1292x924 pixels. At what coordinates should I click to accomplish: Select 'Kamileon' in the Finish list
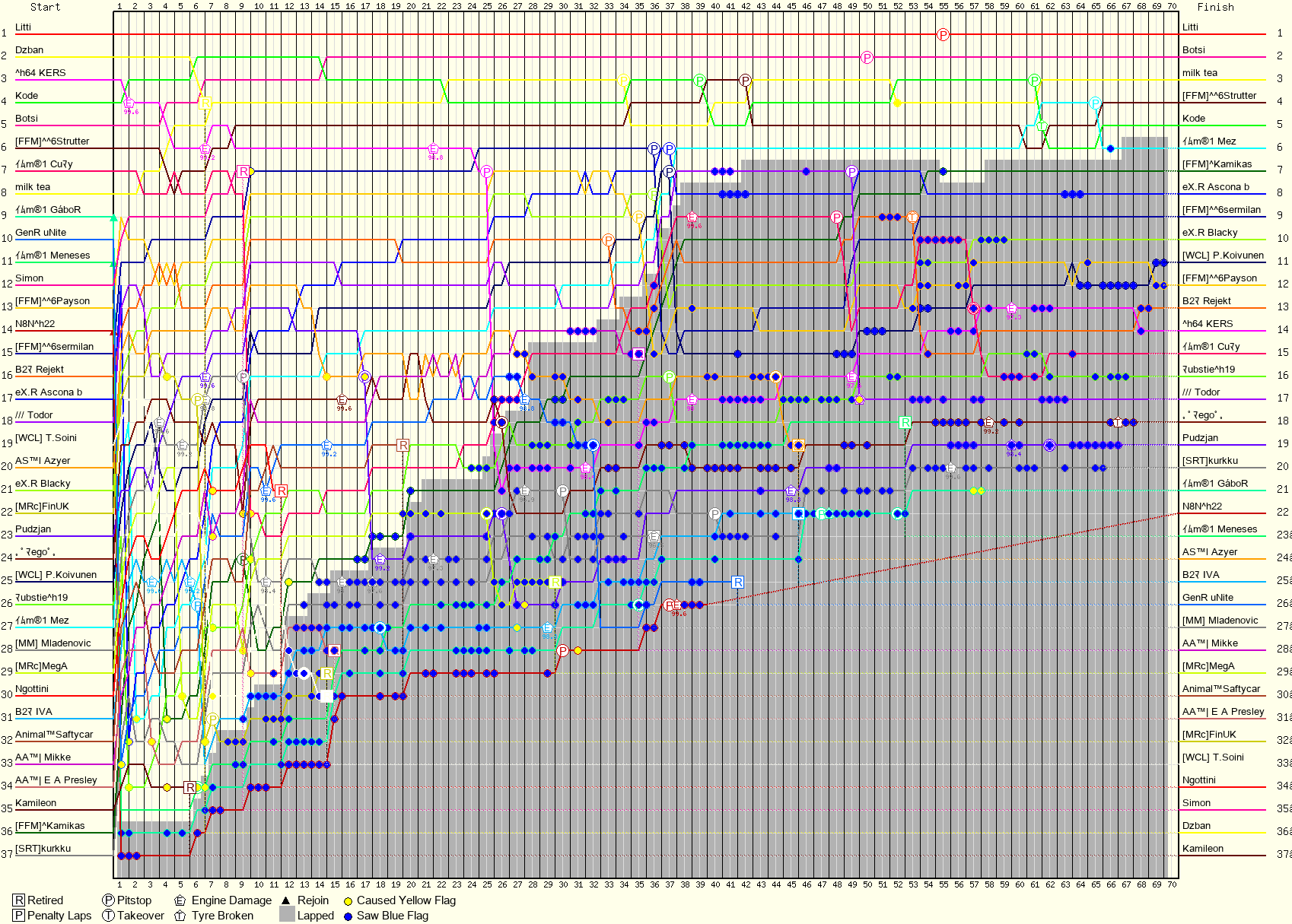tap(1202, 848)
